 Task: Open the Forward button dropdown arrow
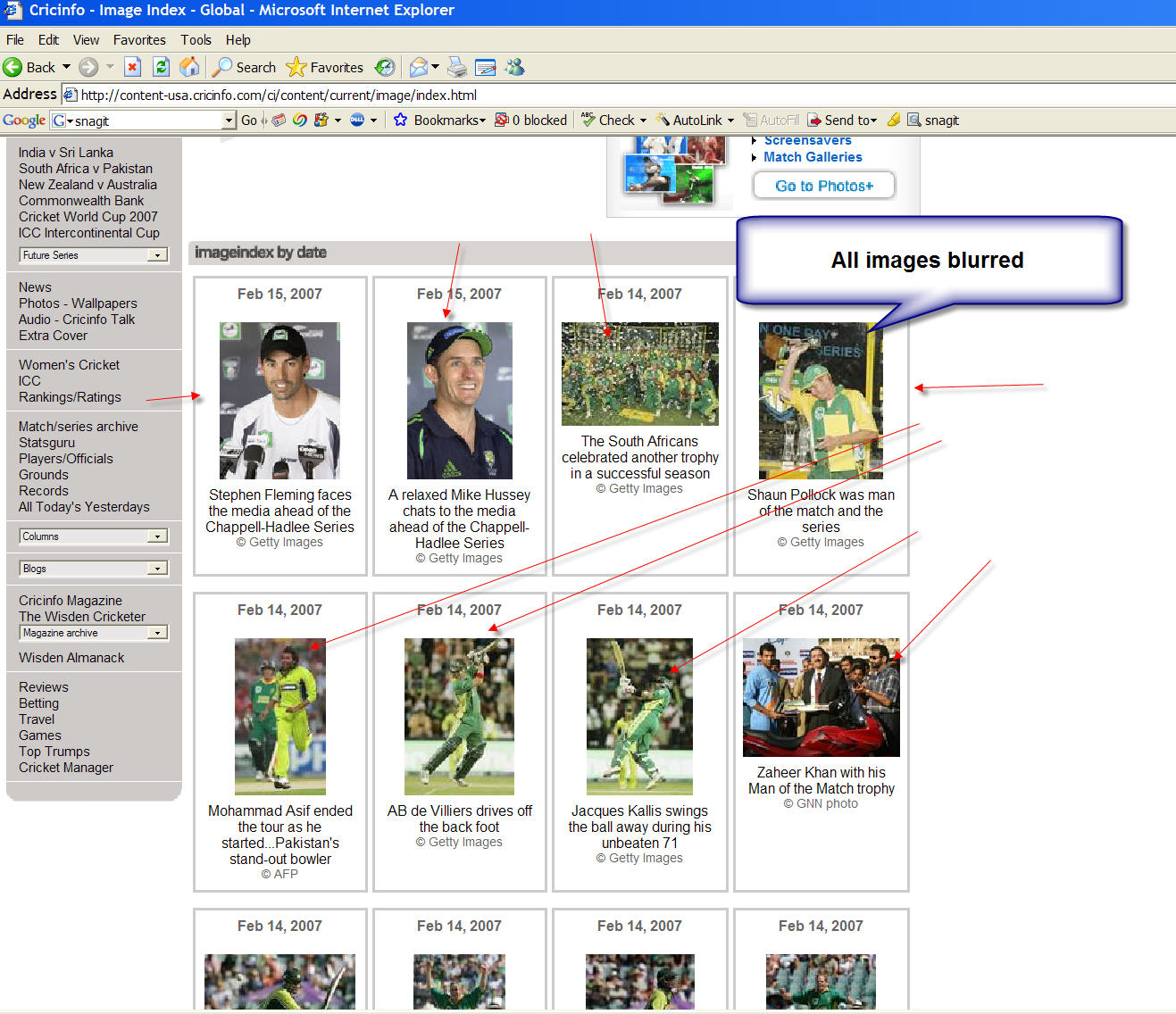click(x=110, y=67)
